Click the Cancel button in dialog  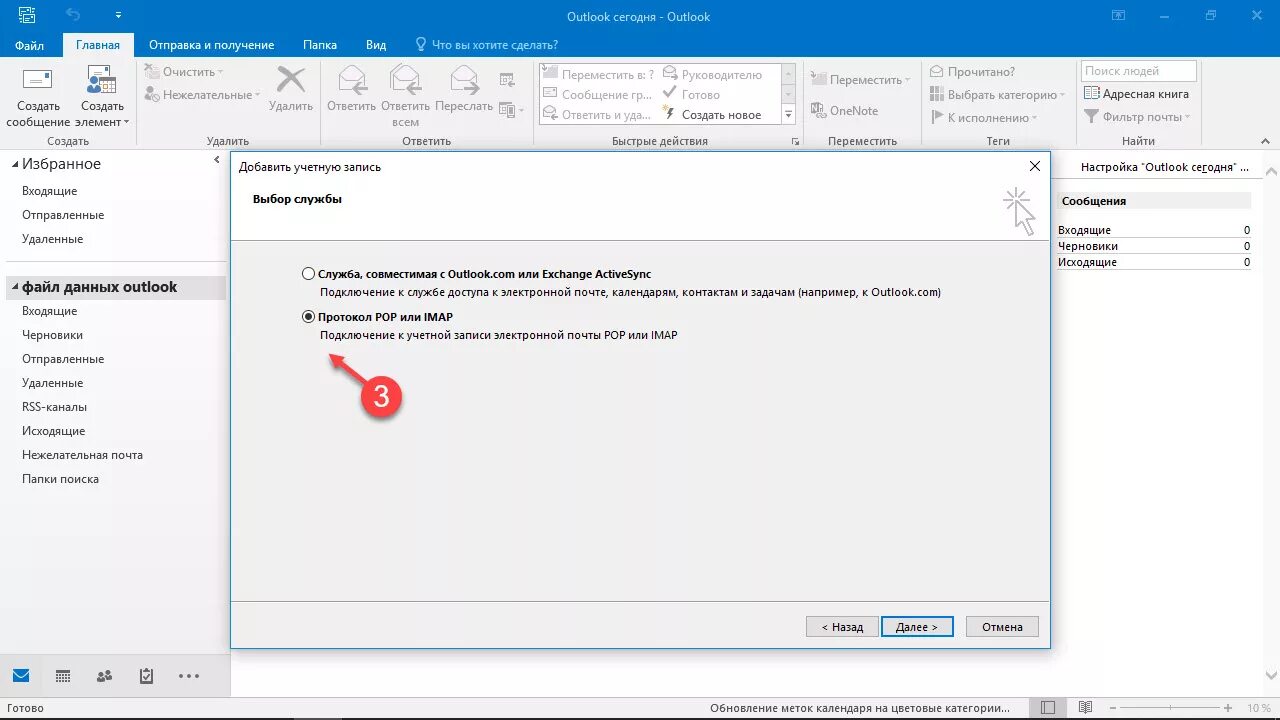tap(1002, 627)
